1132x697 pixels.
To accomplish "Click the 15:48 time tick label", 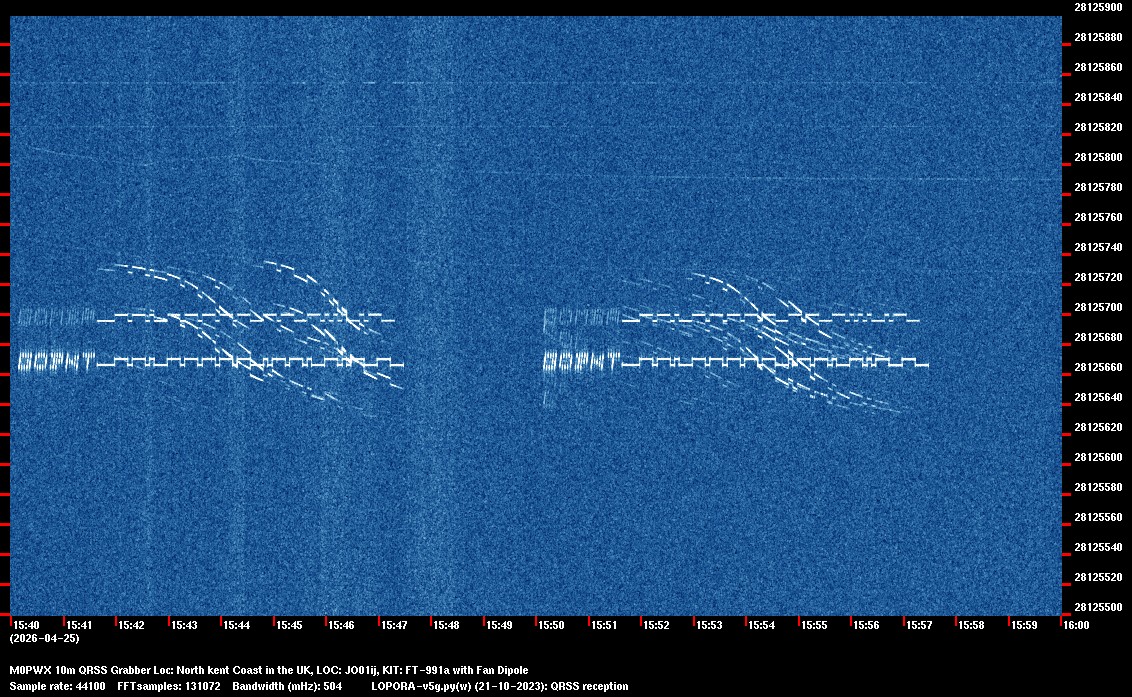I will 446,625.
